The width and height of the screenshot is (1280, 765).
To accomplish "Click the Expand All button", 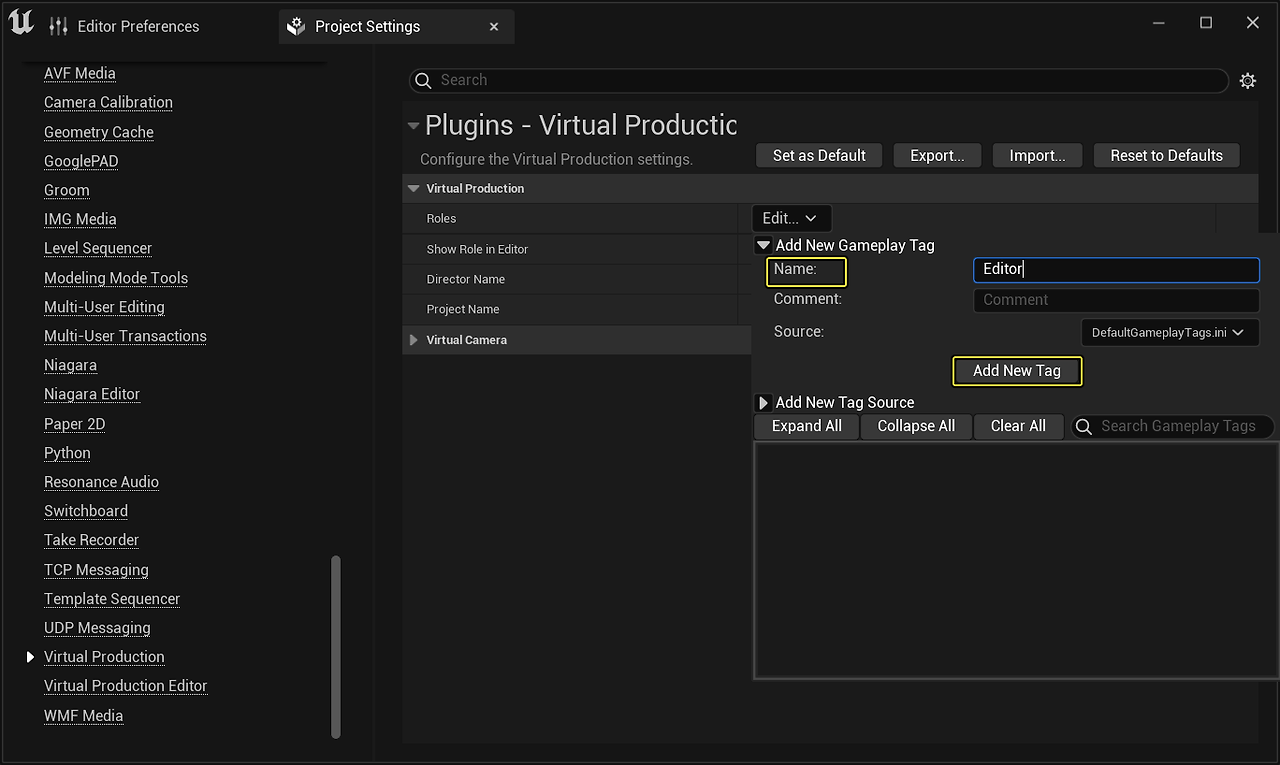I will click(806, 426).
